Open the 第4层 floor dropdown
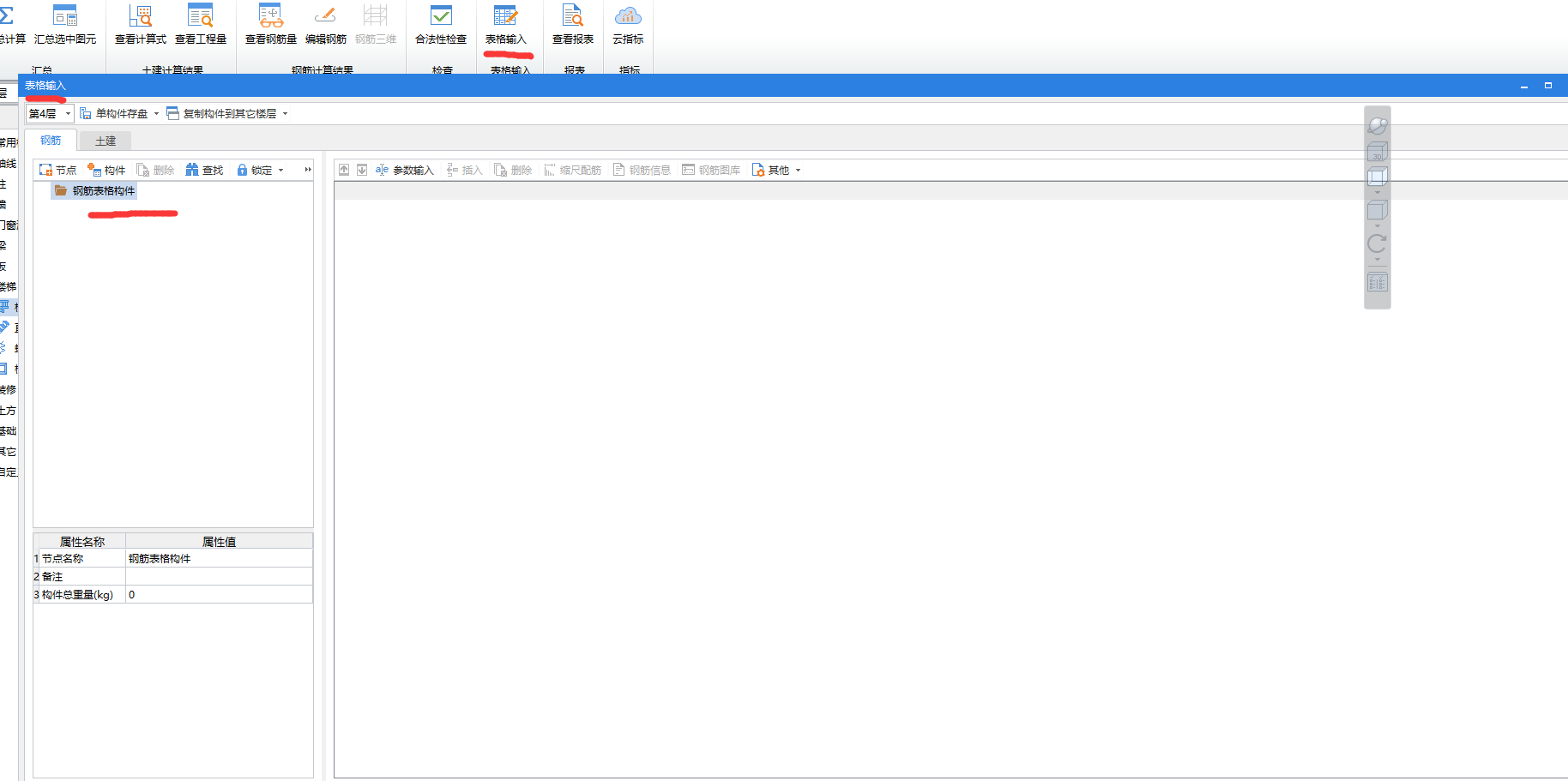The width and height of the screenshot is (1568, 781). coord(49,113)
